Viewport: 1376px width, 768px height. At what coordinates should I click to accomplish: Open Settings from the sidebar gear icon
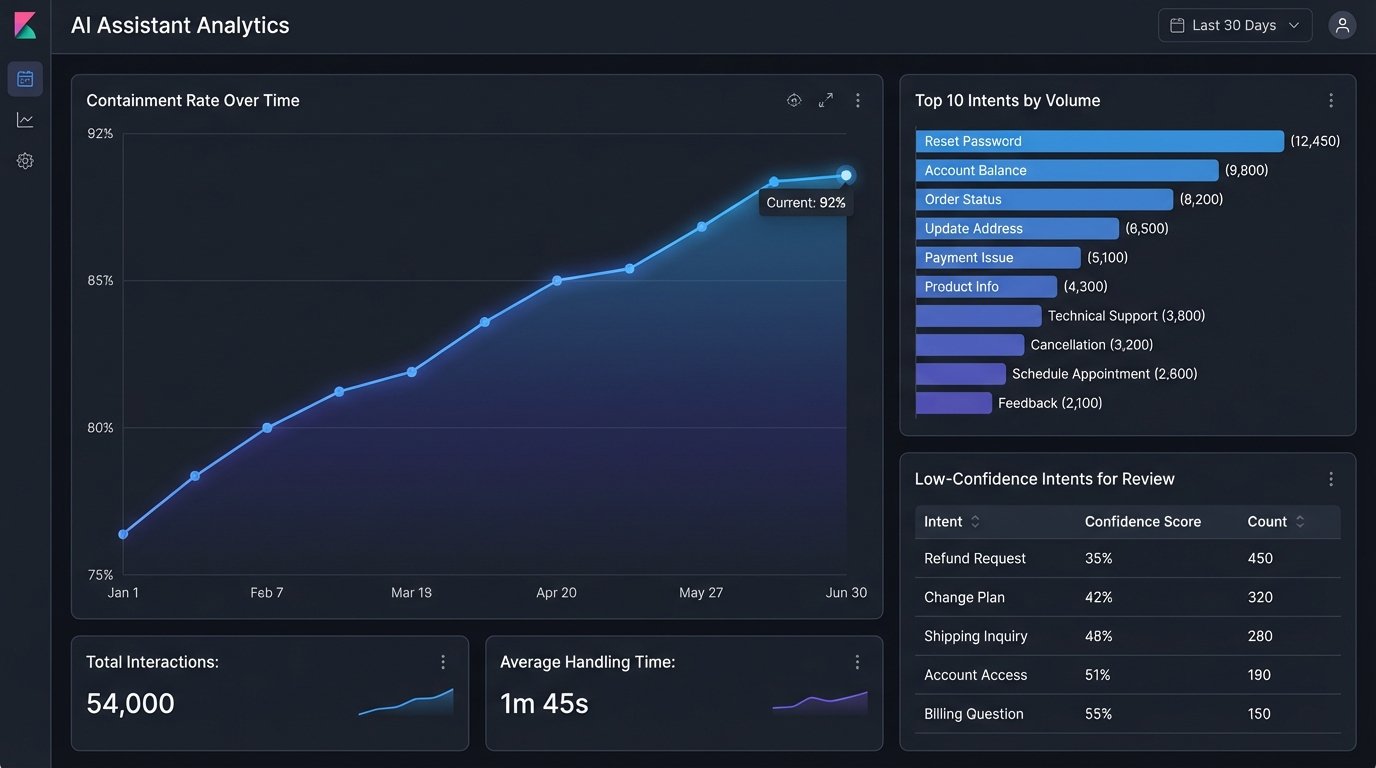tap(25, 160)
